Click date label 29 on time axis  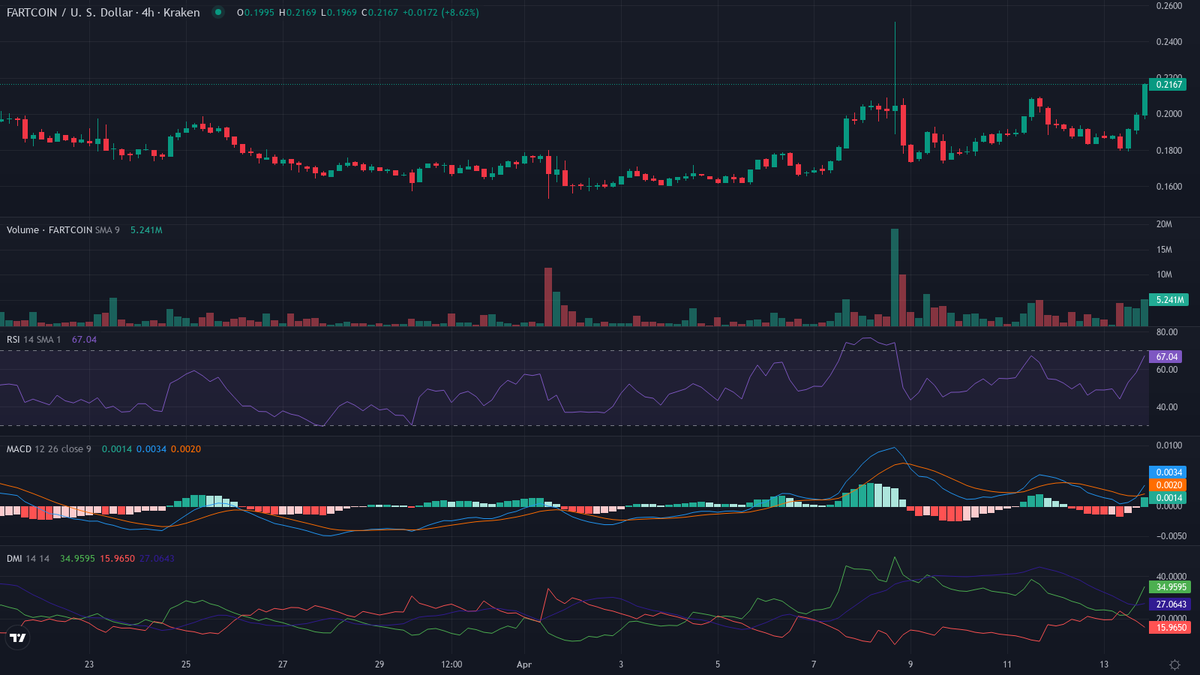tap(379, 664)
